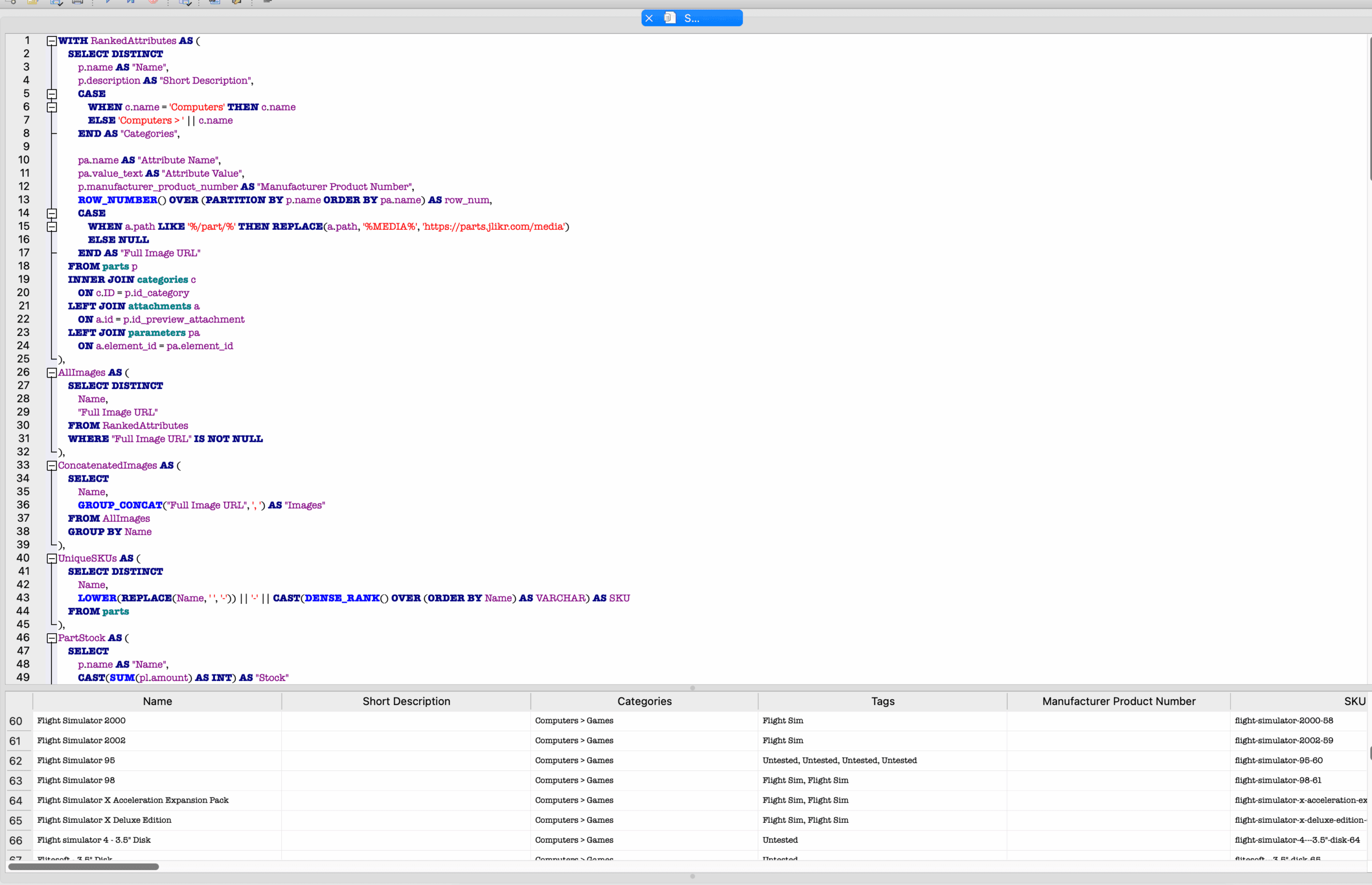Close the SQL editor tab

tap(649, 18)
